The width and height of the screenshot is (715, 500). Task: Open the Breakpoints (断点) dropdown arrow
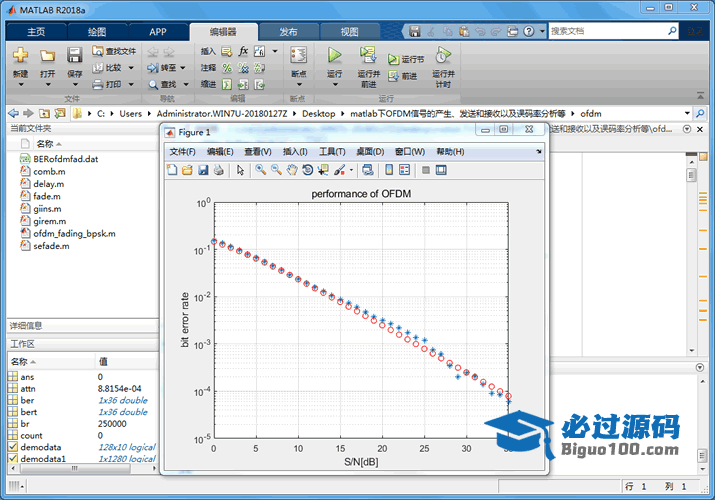(x=299, y=85)
